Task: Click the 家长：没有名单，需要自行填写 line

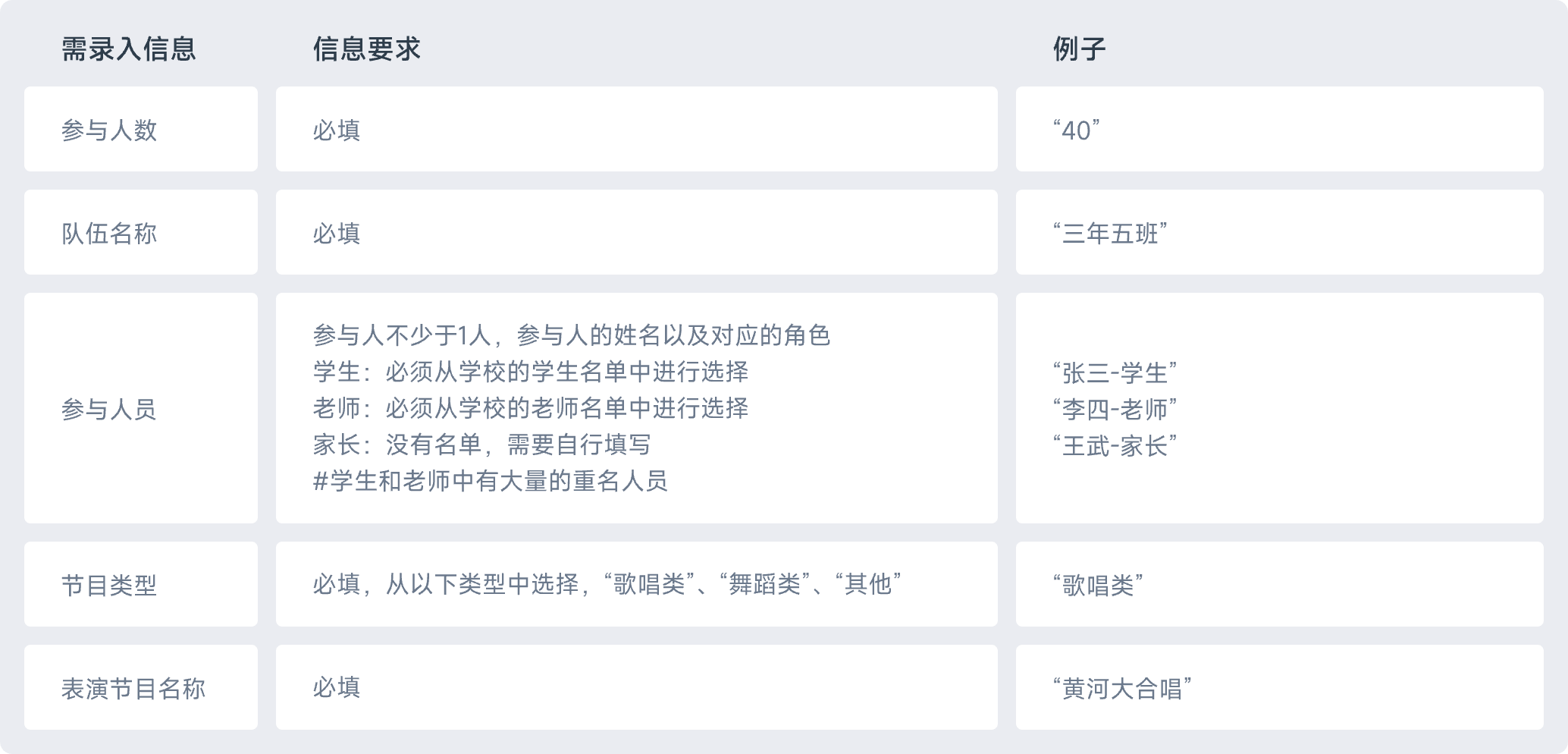Action: (x=482, y=445)
